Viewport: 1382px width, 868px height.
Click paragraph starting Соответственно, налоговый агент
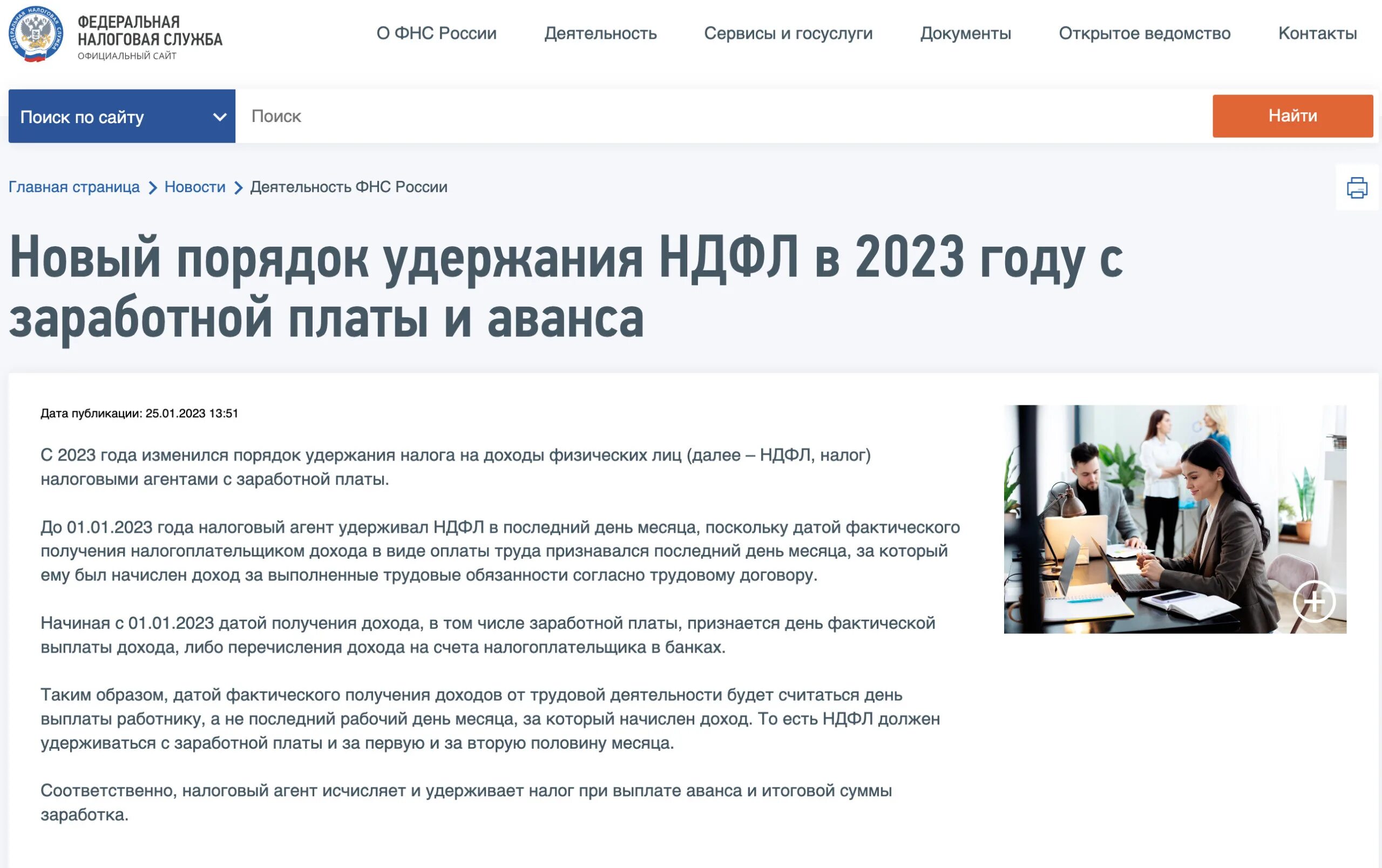[466, 803]
